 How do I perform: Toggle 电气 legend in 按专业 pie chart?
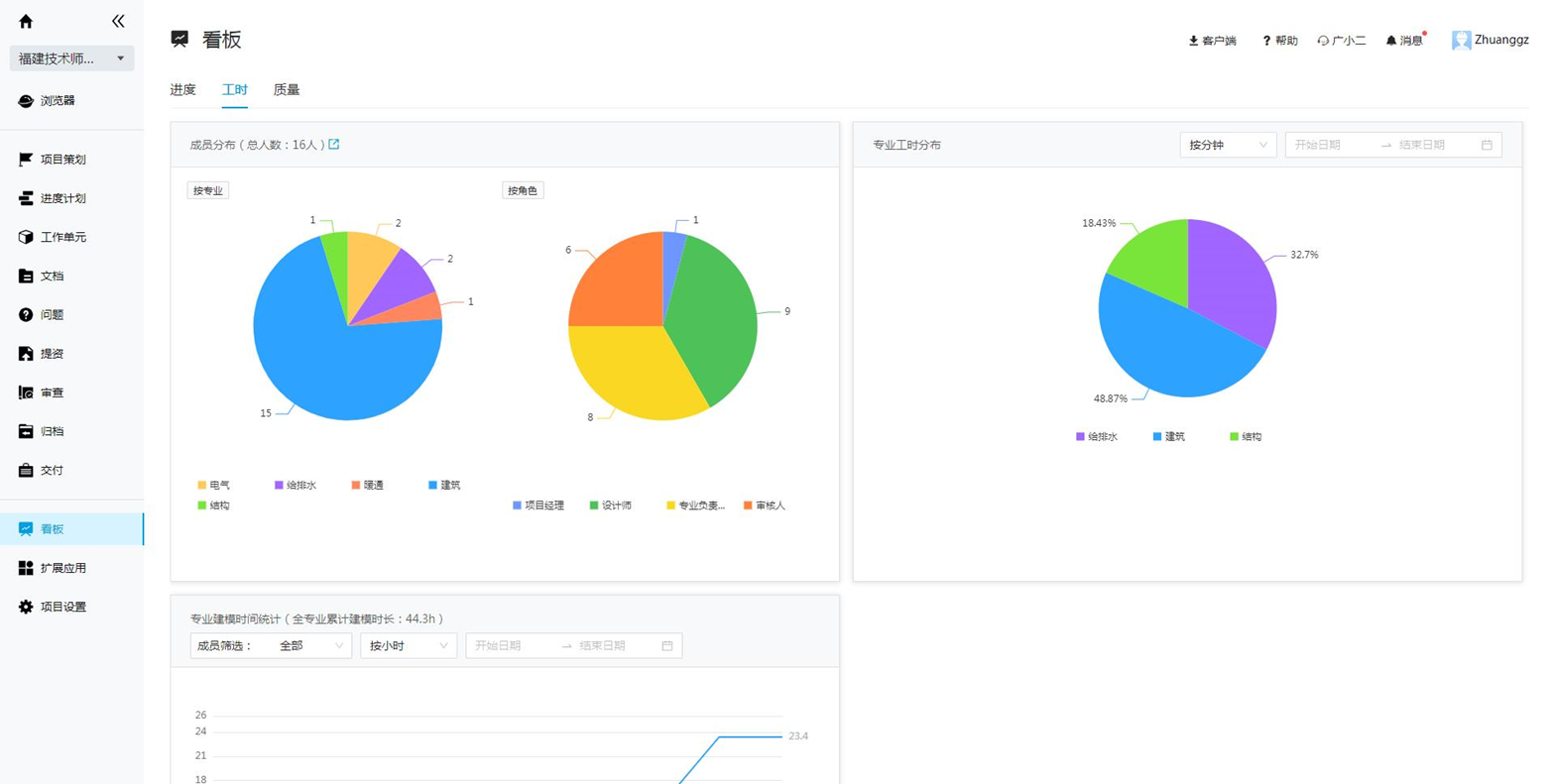click(x=213, y=485)
